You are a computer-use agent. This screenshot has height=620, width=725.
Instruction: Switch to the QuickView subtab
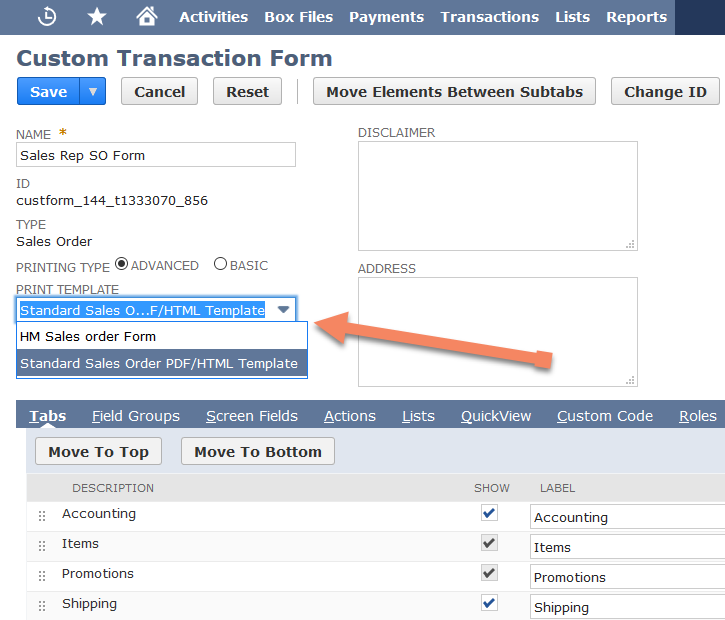tap(496, 416)
